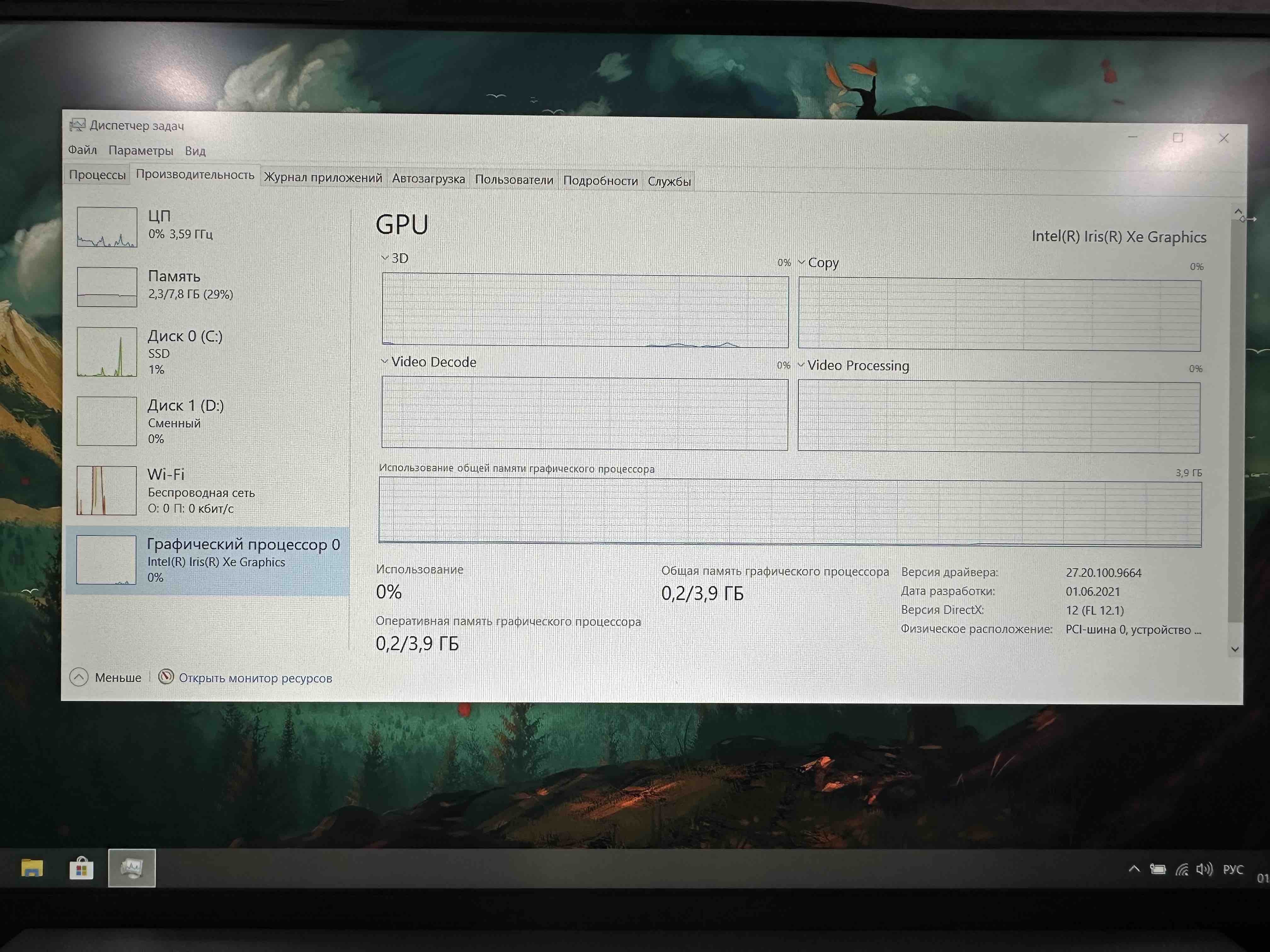Open the Файл menu
Image resolution: width=1270 pixels, height=952 pixels.
[x=82, y=150]
